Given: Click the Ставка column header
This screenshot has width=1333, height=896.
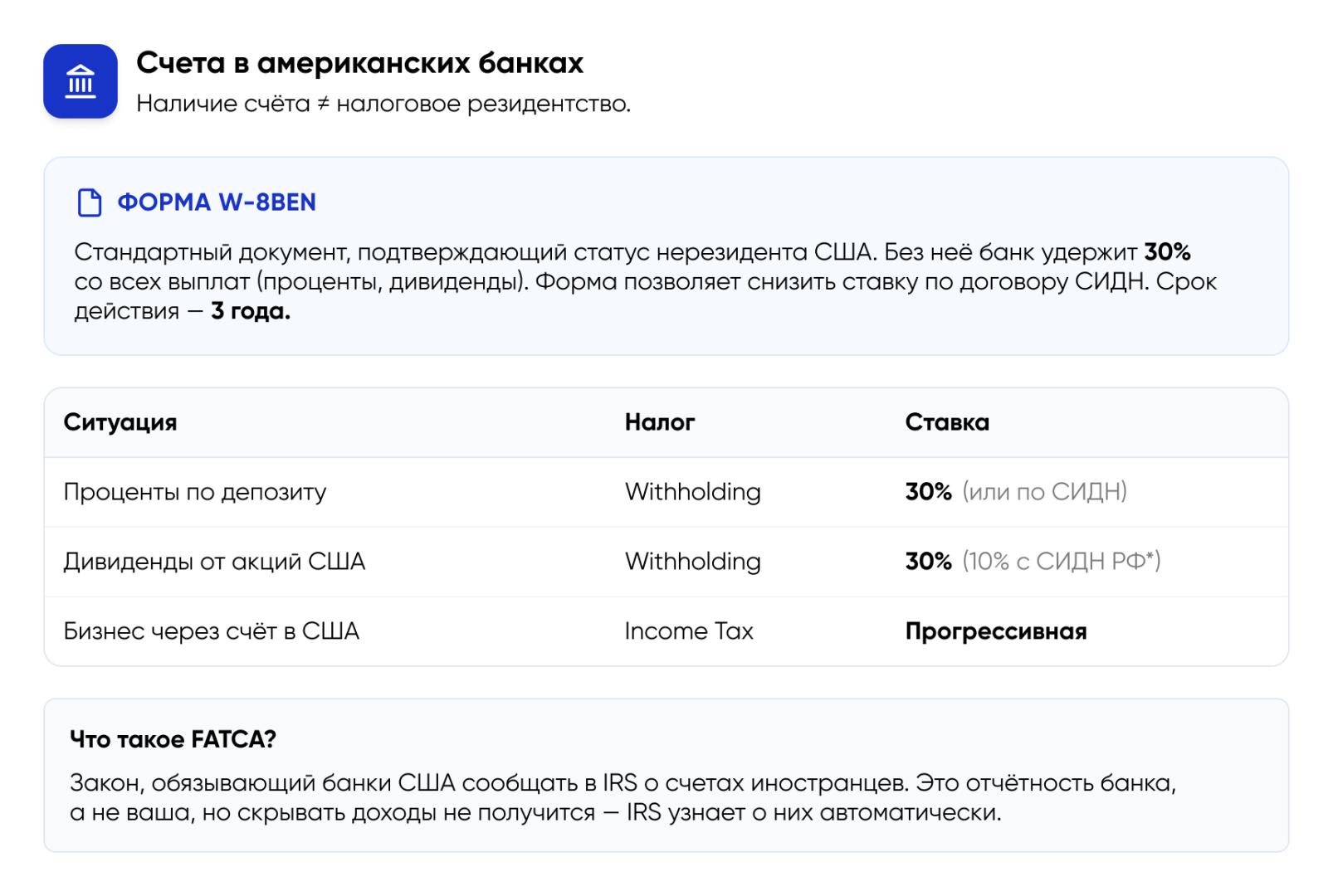Looking at the screenshot, I should 947,422.
